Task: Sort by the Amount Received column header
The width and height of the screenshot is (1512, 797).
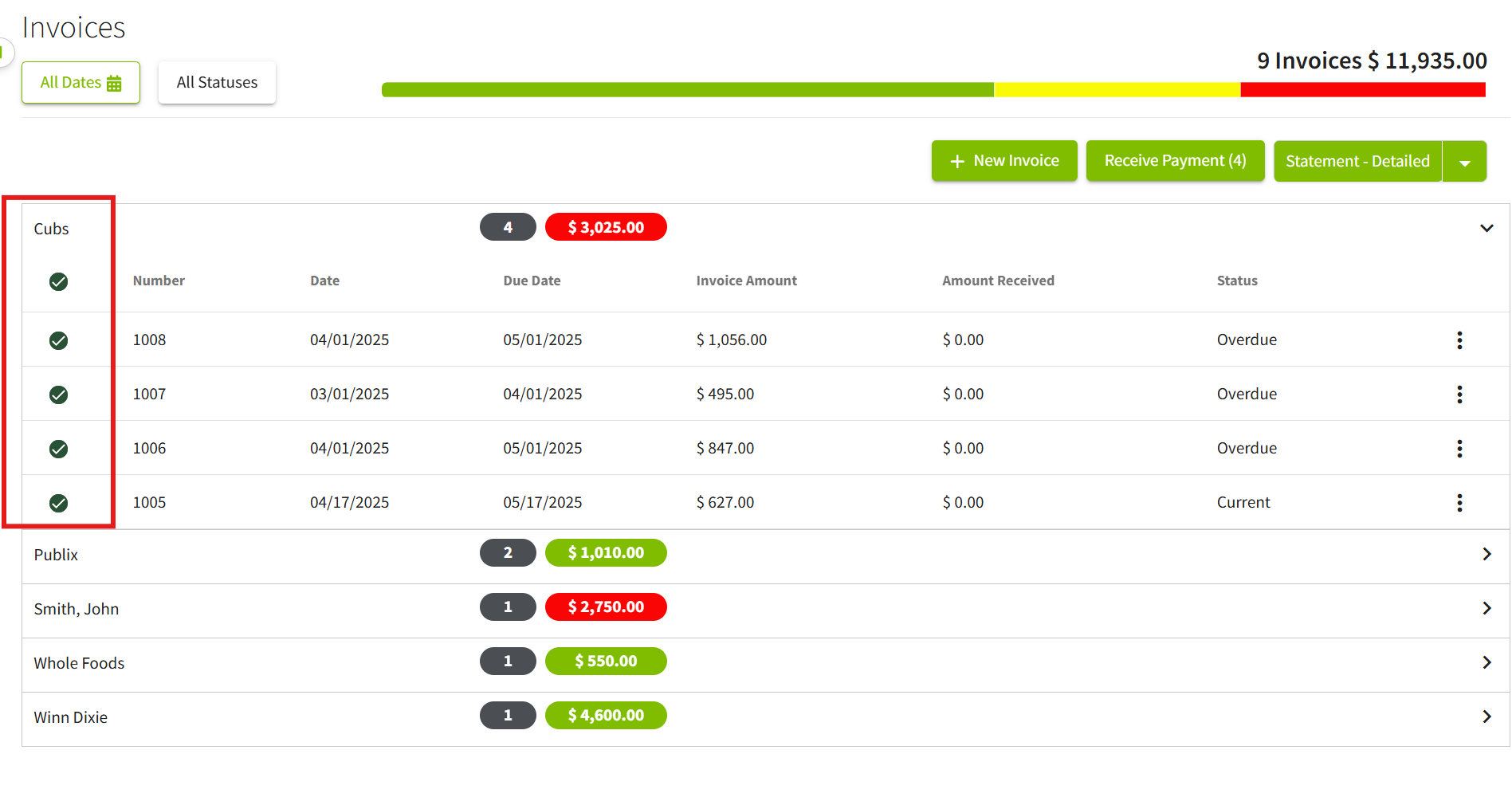Action: (x=998, y=281)
